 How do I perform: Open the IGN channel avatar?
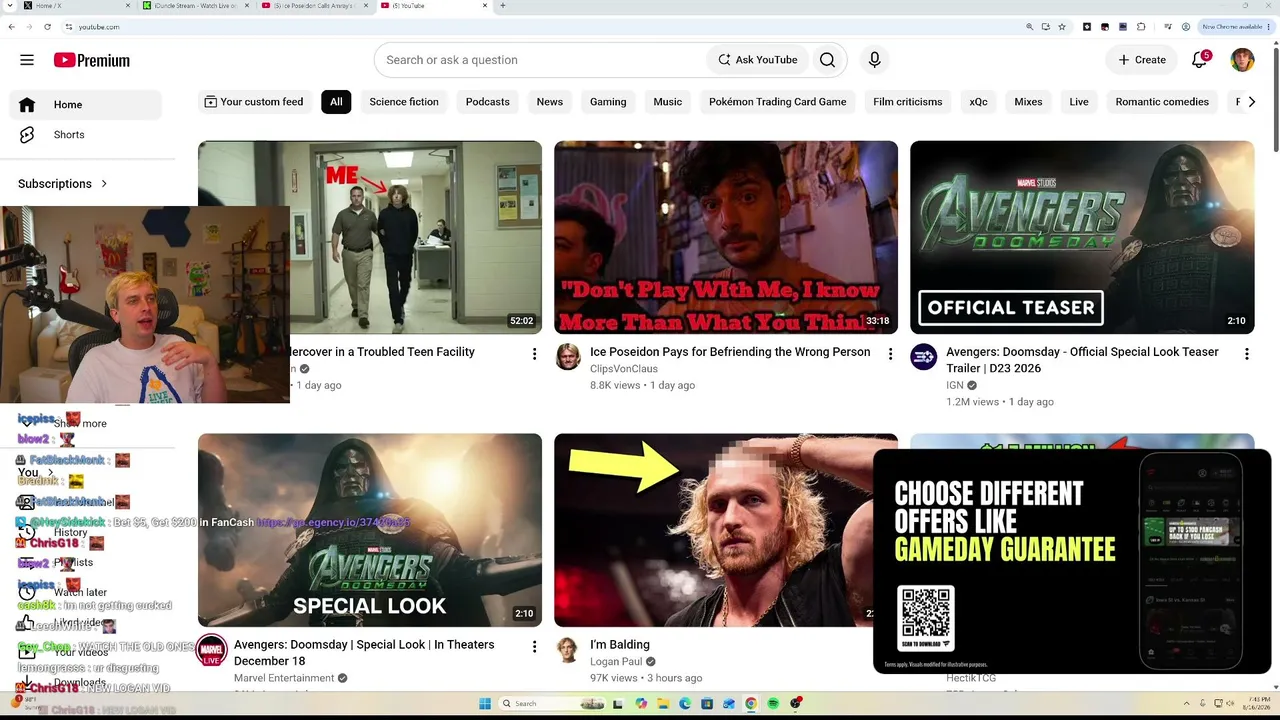[924, 357]
